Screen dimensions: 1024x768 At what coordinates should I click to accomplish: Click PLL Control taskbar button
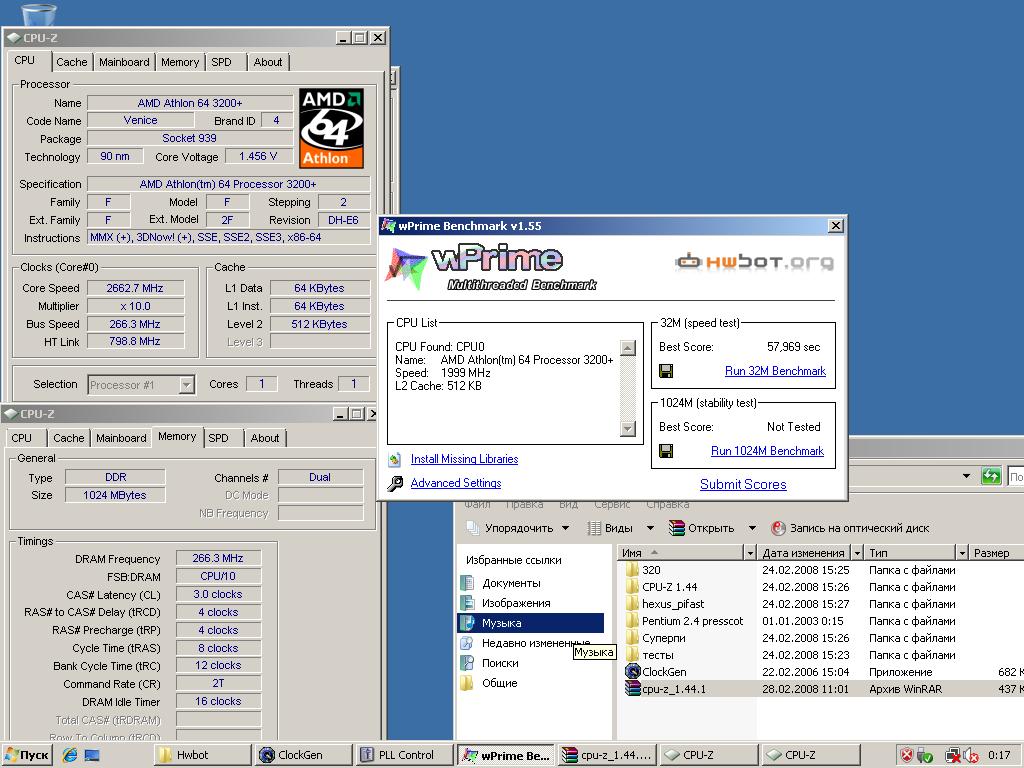point(405,755)
